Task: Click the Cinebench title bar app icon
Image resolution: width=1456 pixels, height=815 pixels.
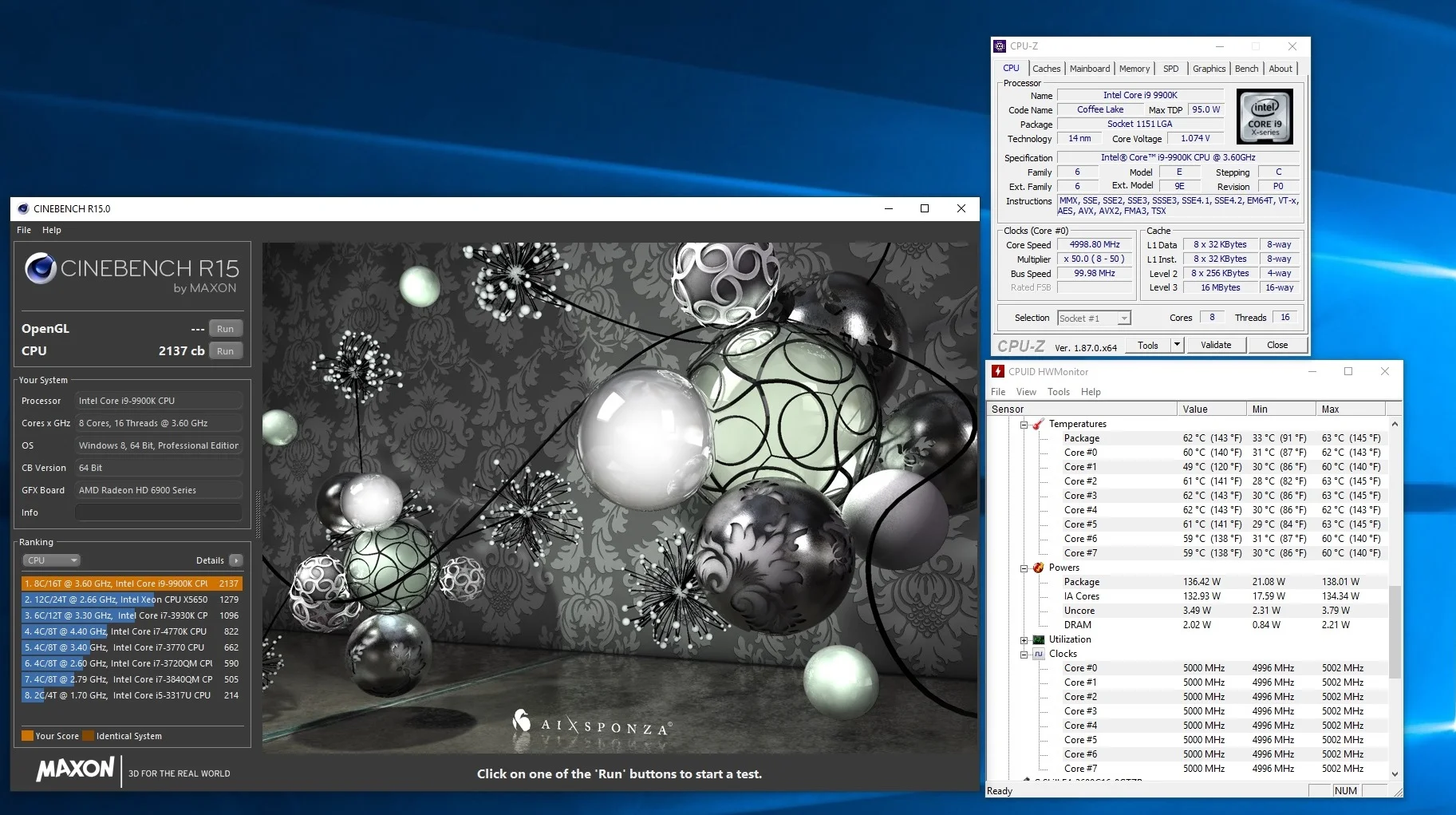Action: point(22,209)
